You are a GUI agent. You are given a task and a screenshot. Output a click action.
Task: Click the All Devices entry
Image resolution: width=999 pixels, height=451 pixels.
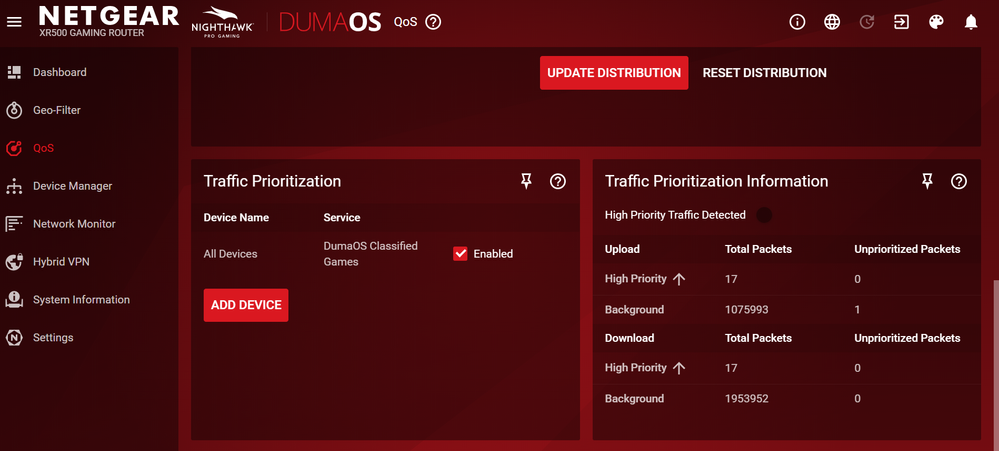coord(231,254)
